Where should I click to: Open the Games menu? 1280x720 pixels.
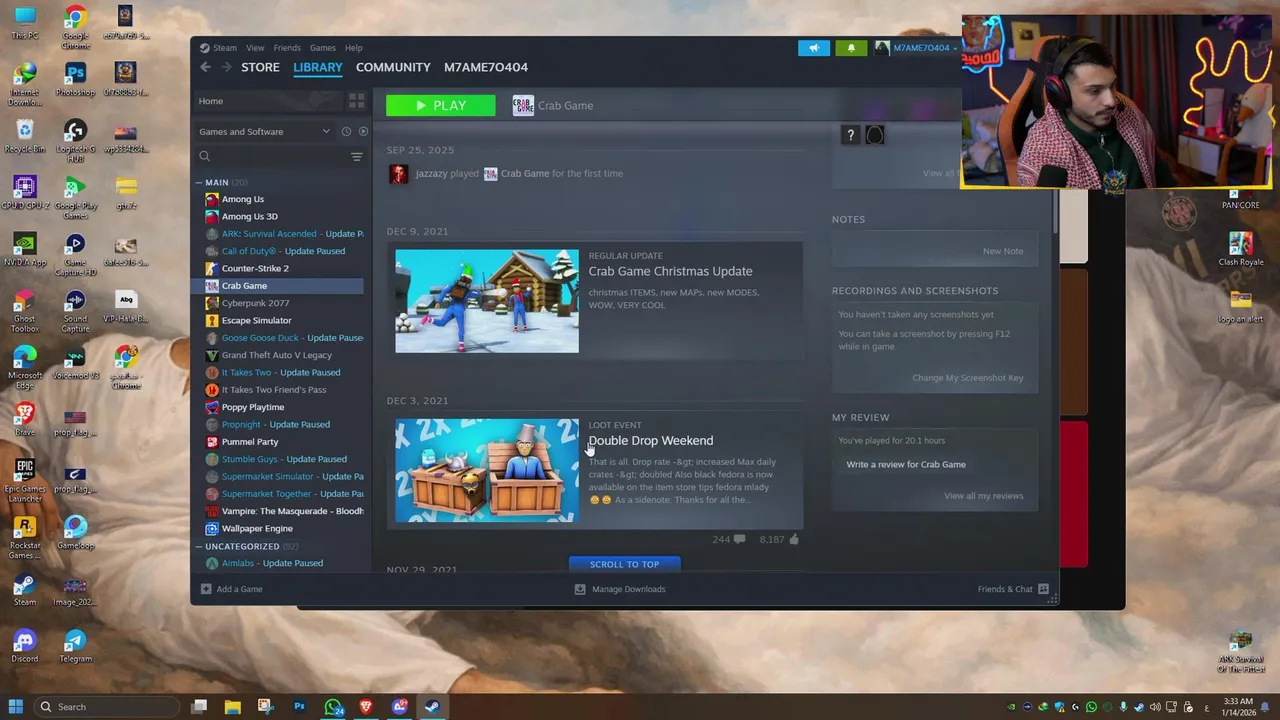click(323, 48)
